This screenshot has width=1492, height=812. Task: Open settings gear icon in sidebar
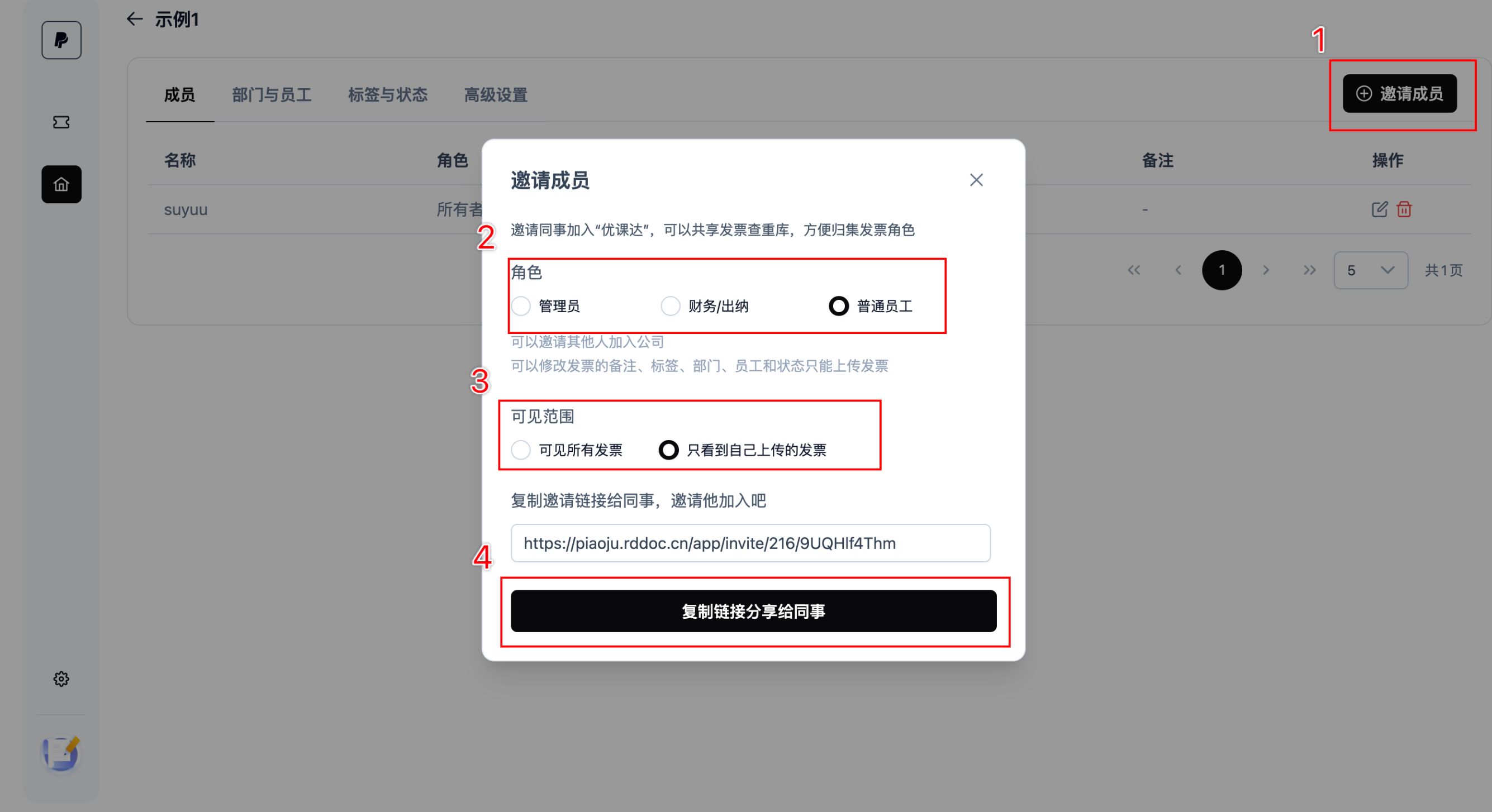61,679
